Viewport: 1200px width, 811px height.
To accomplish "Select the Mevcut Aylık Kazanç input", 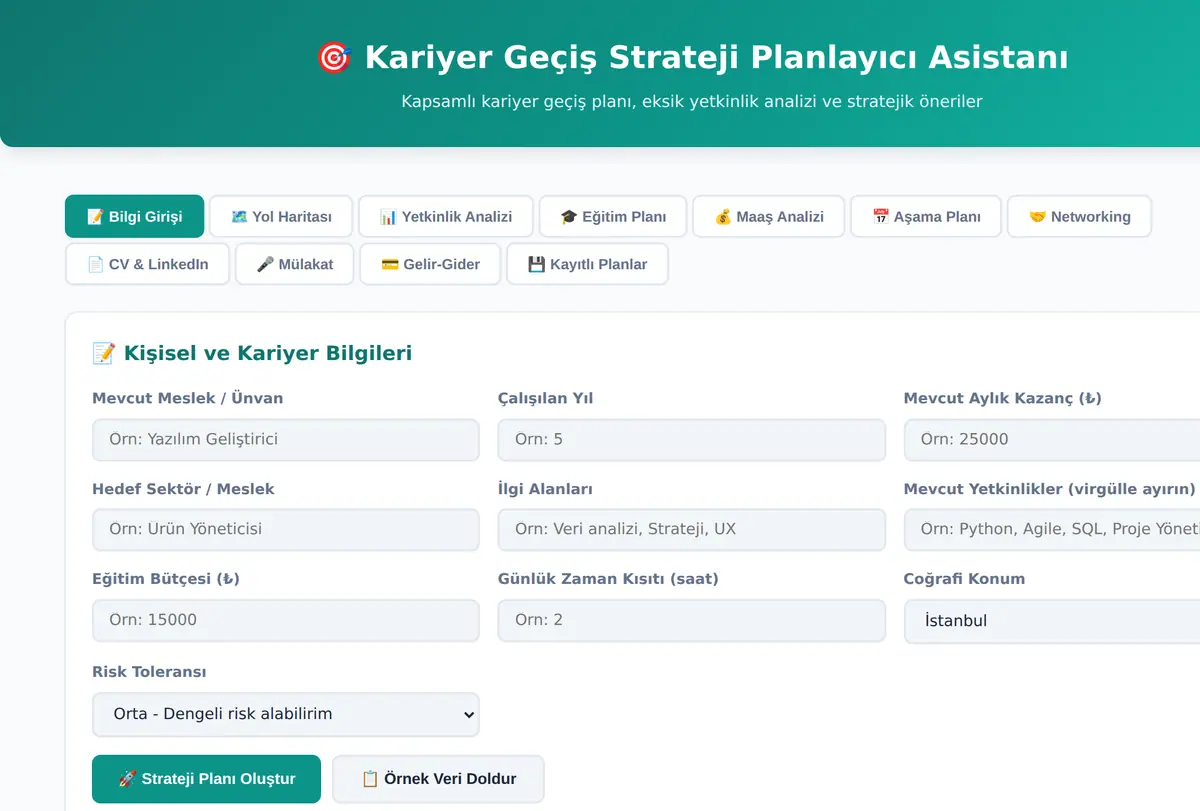I will point(1052,440).
